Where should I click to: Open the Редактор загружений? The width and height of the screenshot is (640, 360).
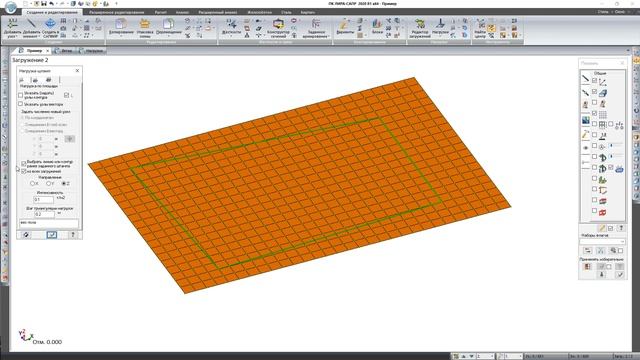420,28
